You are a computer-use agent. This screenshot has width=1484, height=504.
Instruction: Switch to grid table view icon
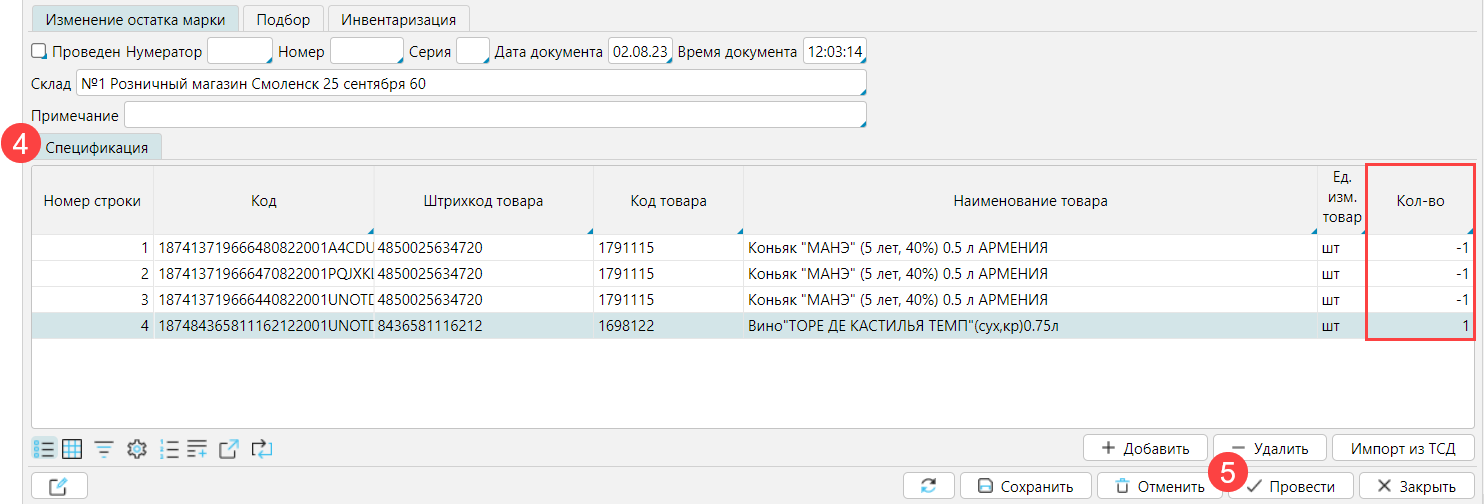pos(72,449)
